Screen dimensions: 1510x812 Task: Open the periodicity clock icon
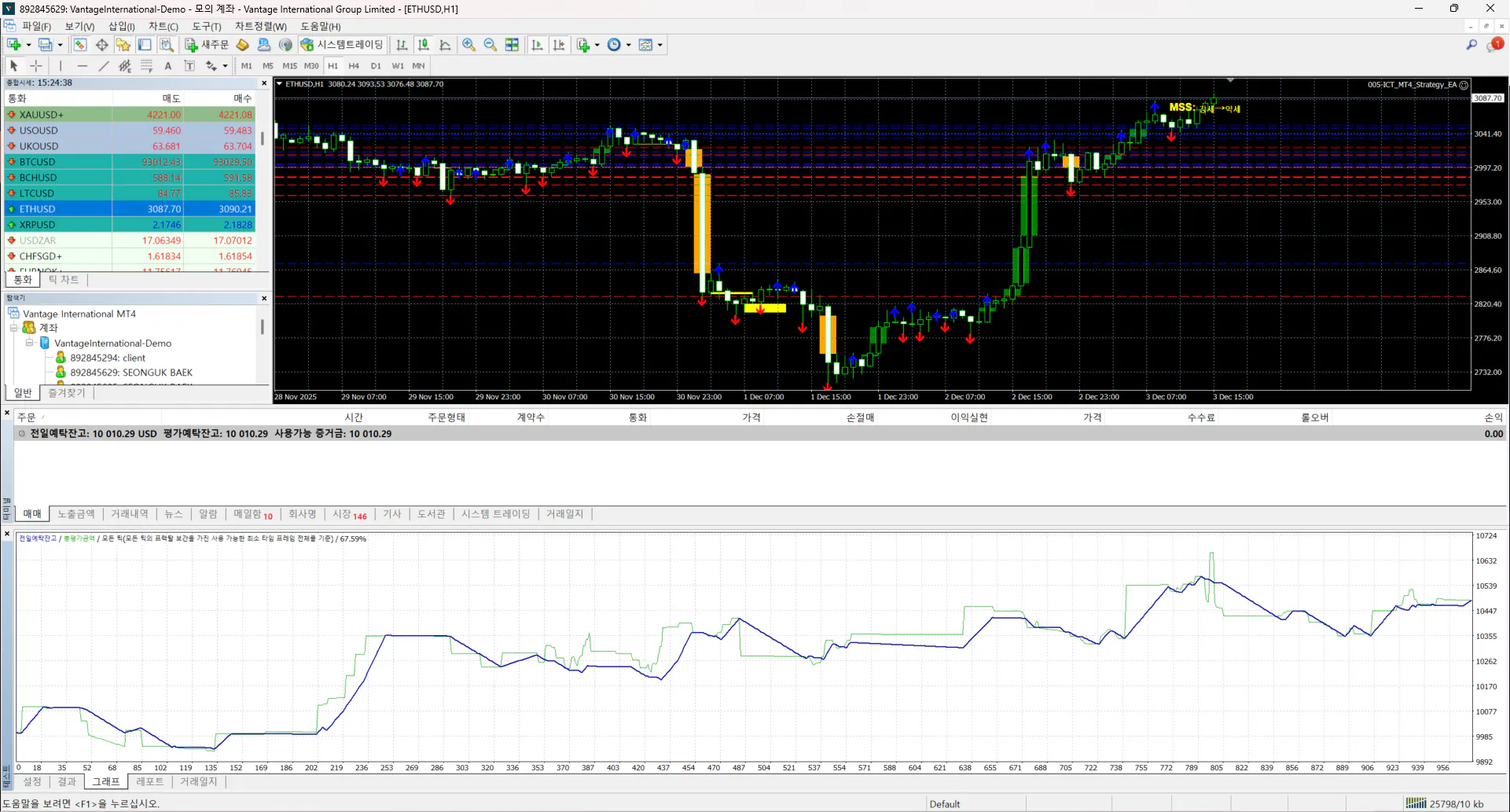point(615,45)
